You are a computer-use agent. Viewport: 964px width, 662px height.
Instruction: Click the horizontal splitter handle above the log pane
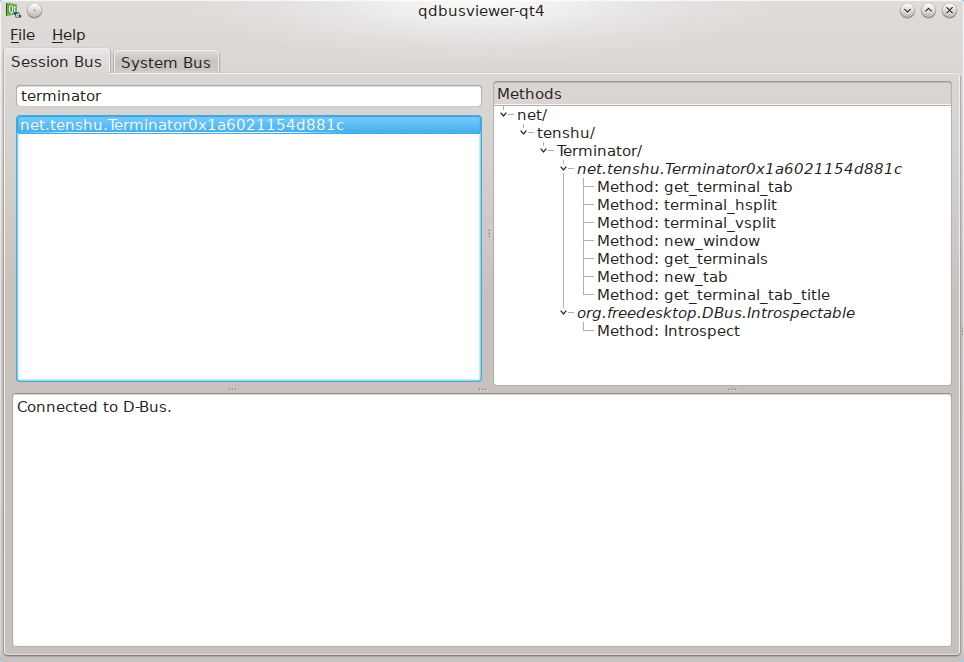pos(482,389)
